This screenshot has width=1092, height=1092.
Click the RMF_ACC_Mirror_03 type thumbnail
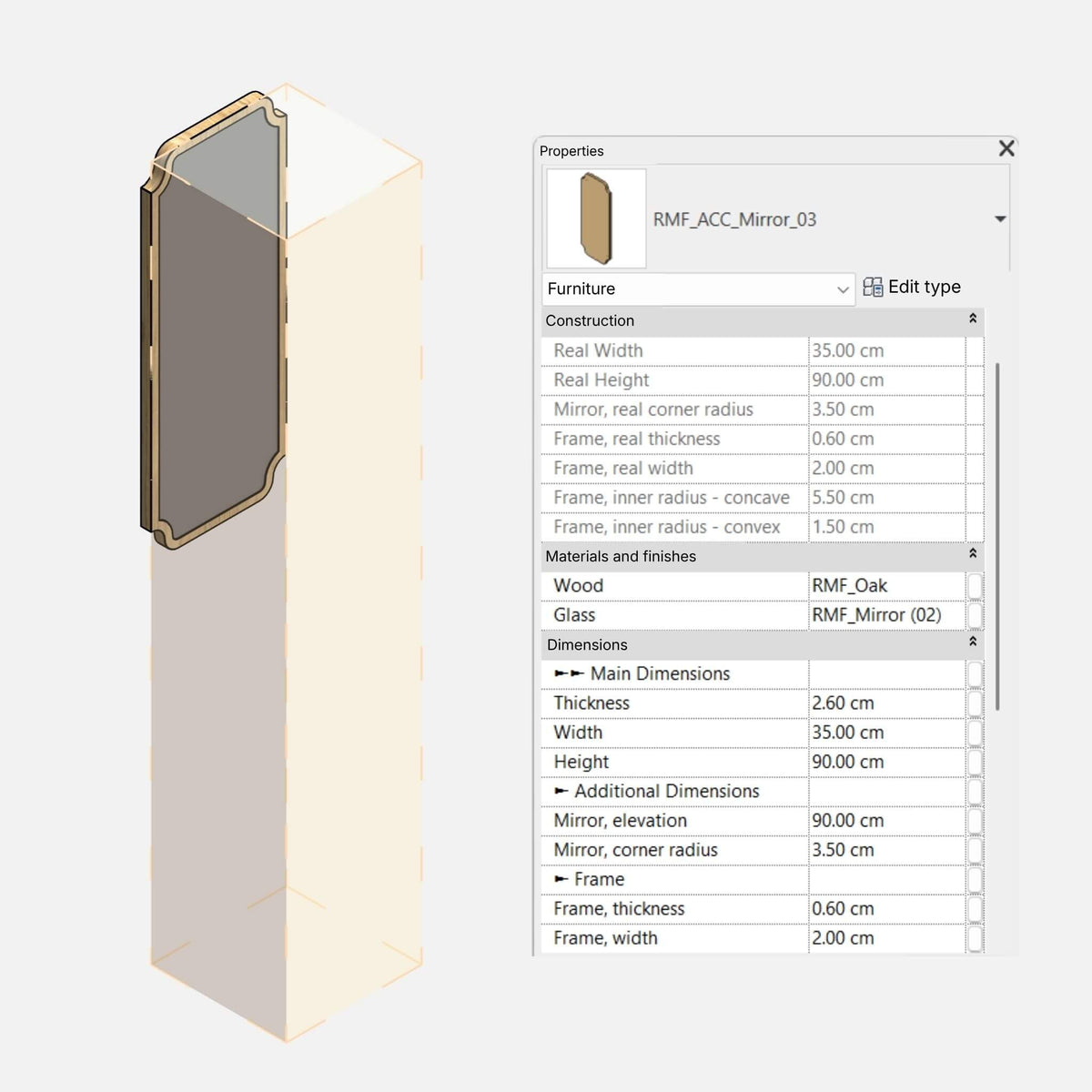tap(596, 218)
